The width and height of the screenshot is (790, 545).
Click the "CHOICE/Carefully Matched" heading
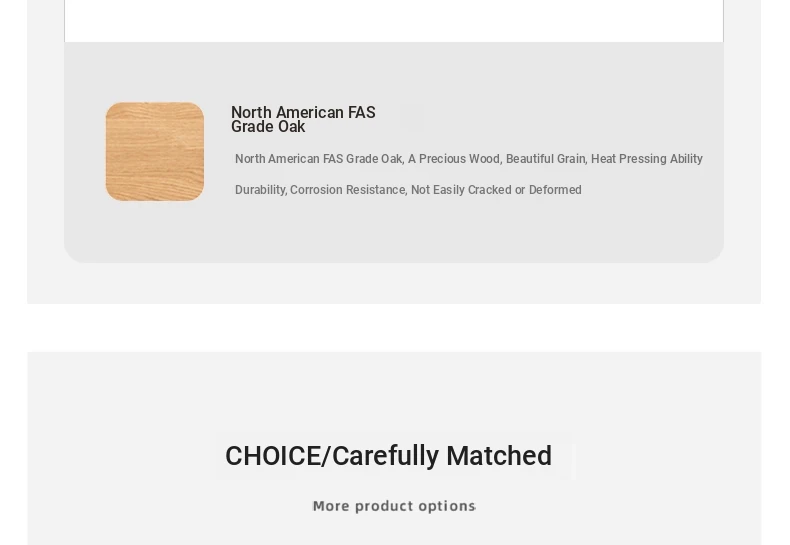pos(388,456)
